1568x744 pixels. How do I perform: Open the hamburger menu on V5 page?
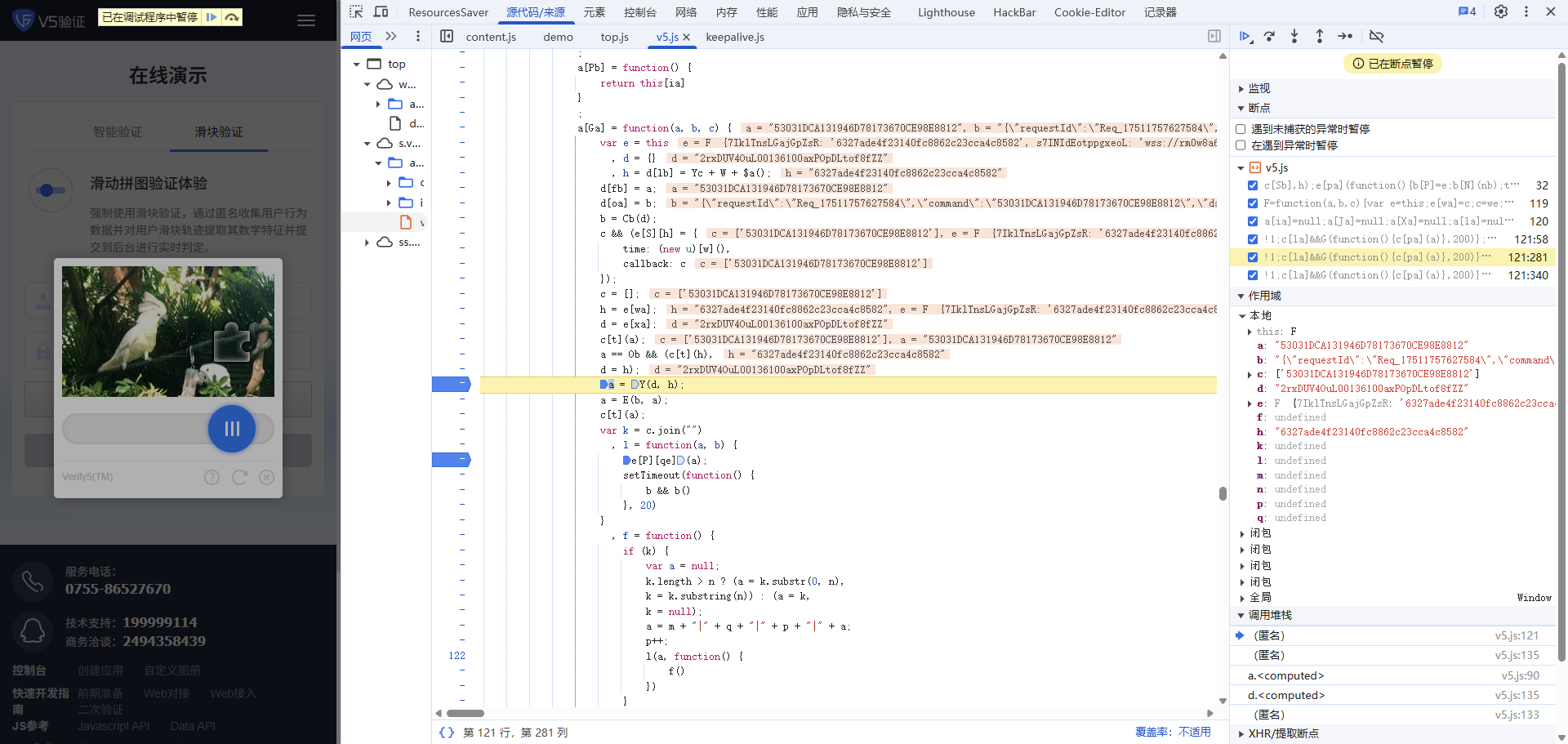306,20
